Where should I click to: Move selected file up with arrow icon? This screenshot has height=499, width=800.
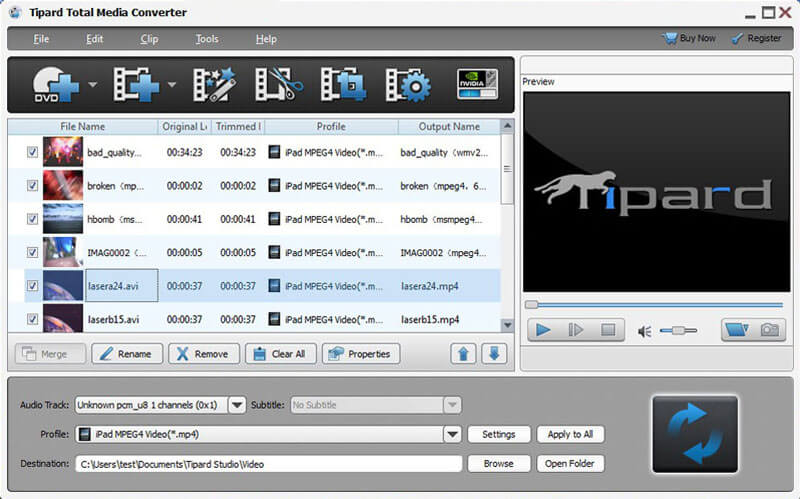click(464, 354)
